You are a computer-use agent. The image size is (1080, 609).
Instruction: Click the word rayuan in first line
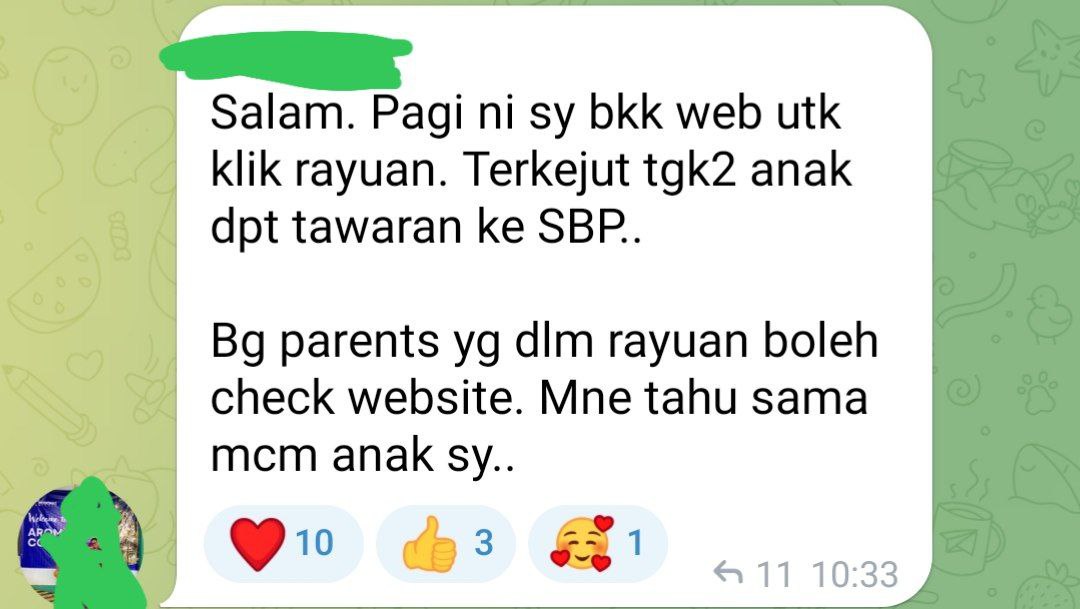coord(366,170)
